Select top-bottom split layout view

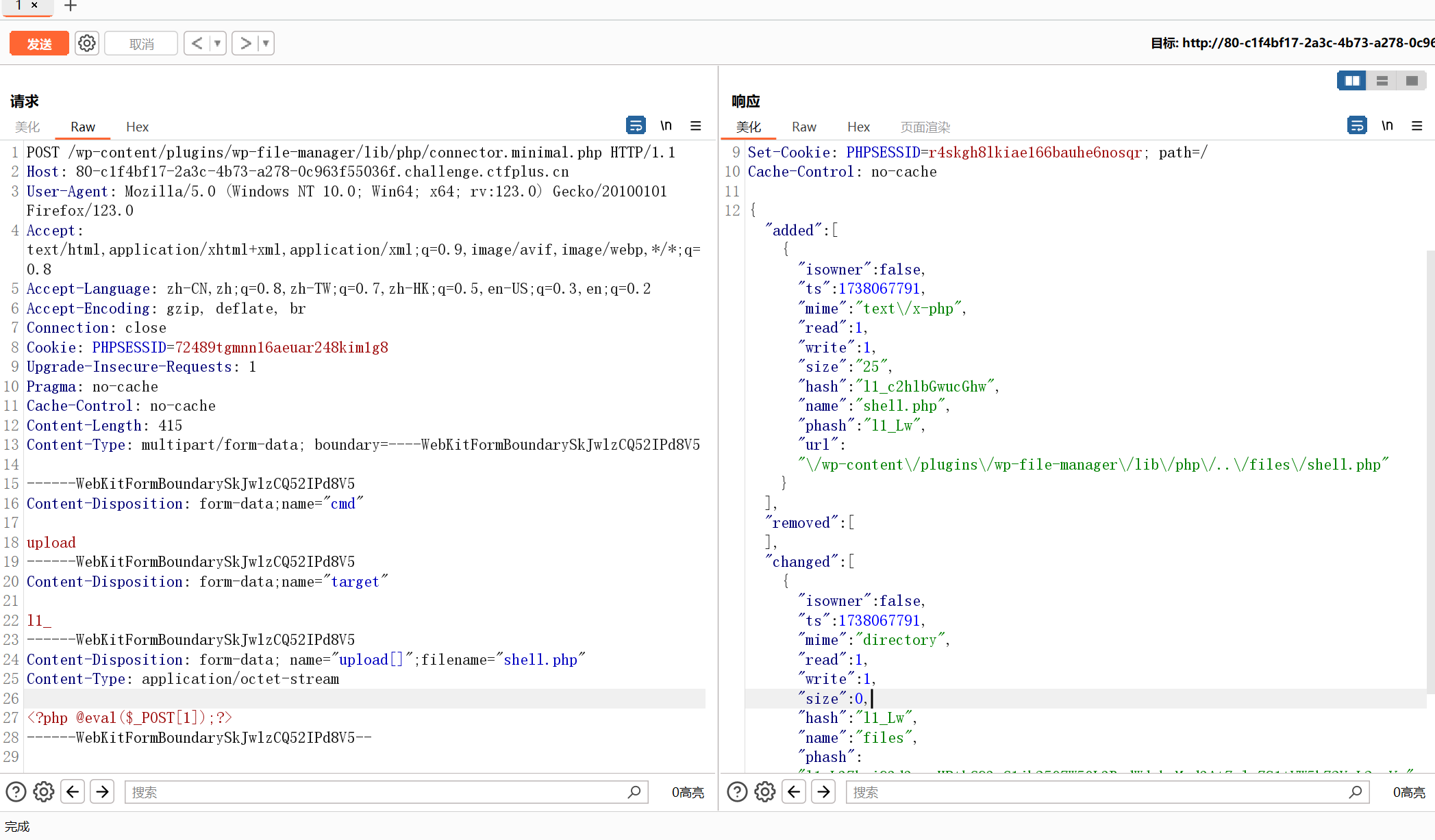click(x=1382, y=81)
